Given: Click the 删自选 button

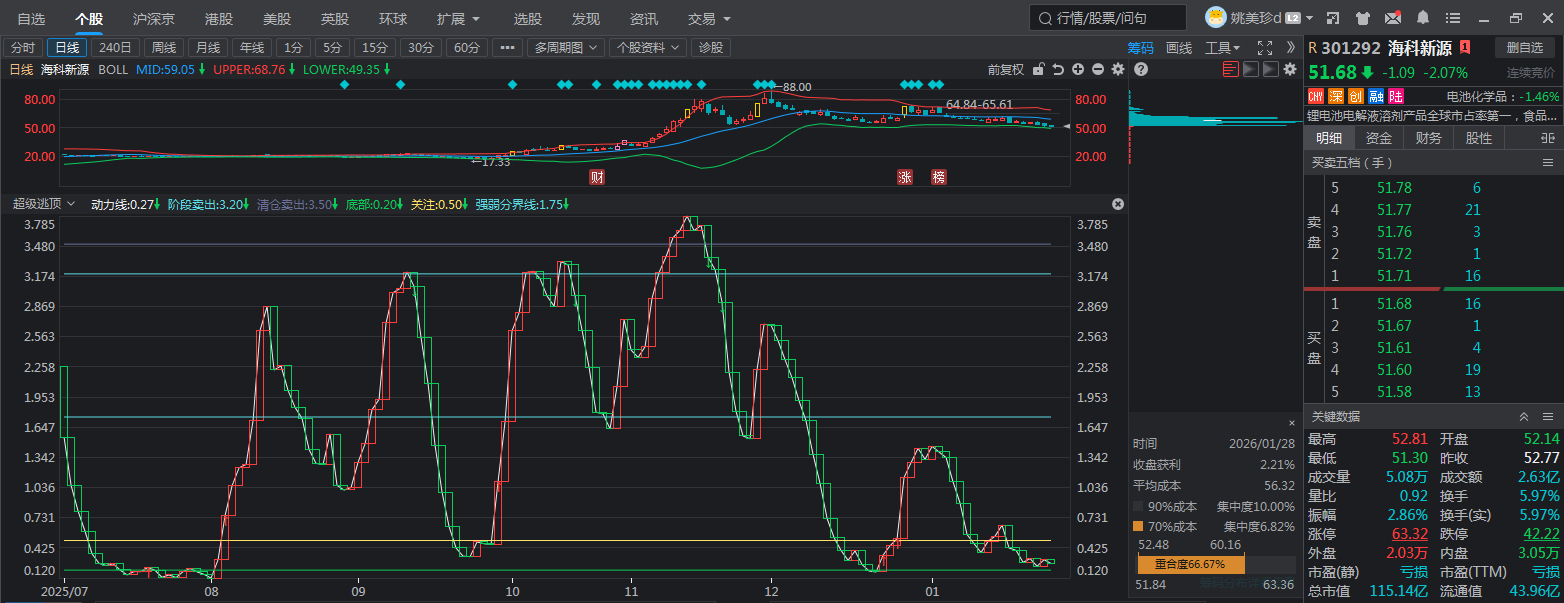Looking at the screenshot, I should pos(1525,47).
